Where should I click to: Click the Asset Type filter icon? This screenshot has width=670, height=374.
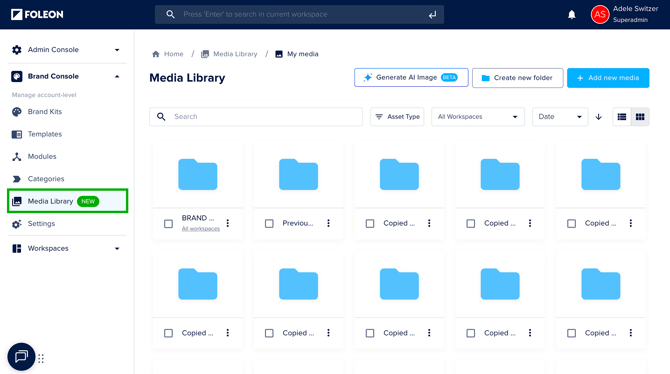(x=379, y=117)
